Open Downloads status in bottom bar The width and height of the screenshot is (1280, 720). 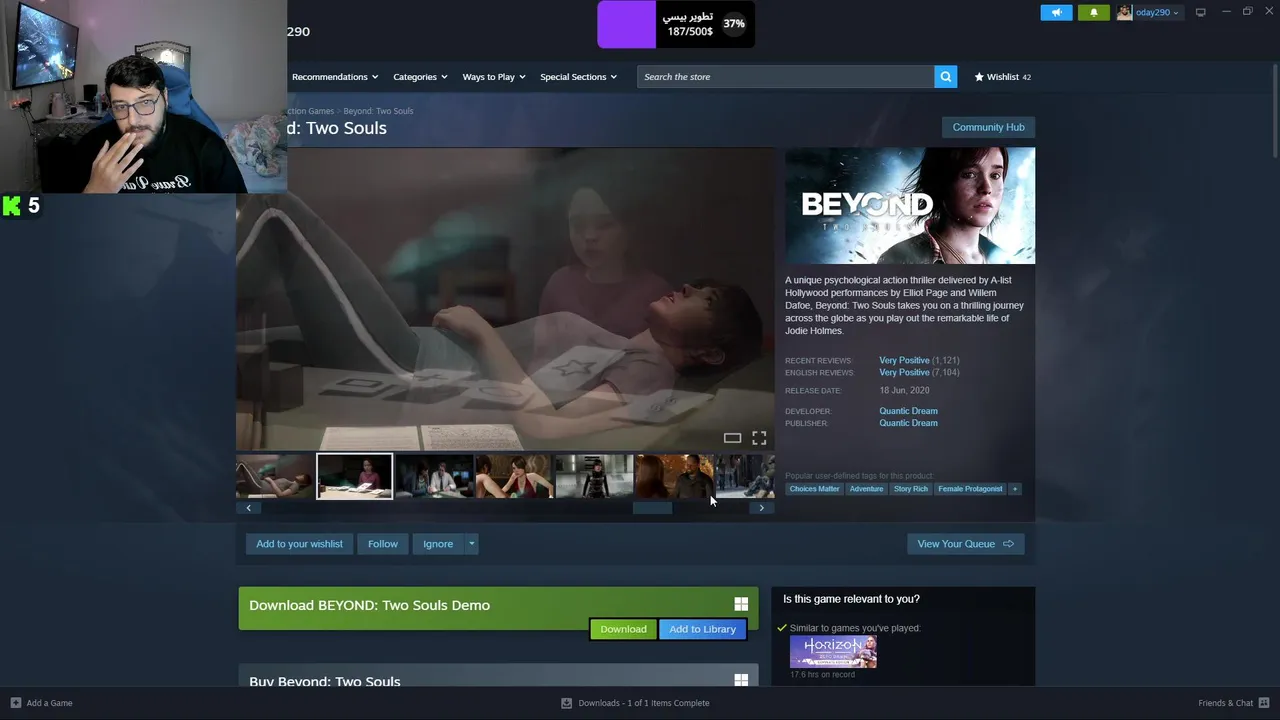tap(635, 703)
